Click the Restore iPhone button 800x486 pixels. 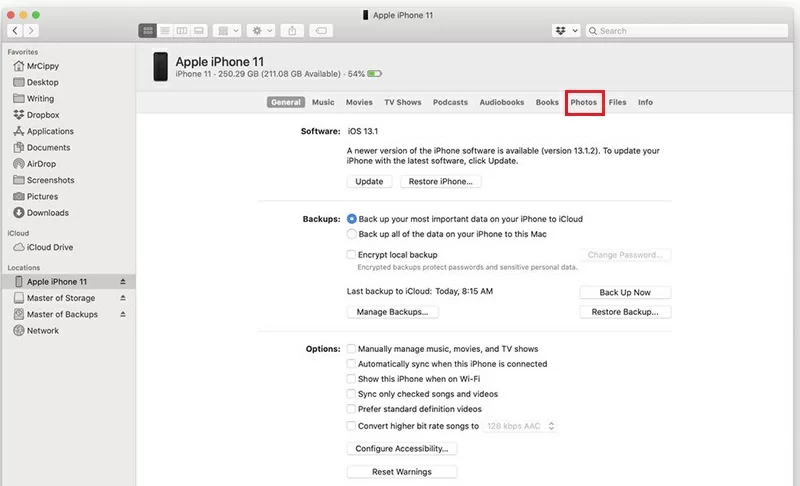click(x=440, y=182)
